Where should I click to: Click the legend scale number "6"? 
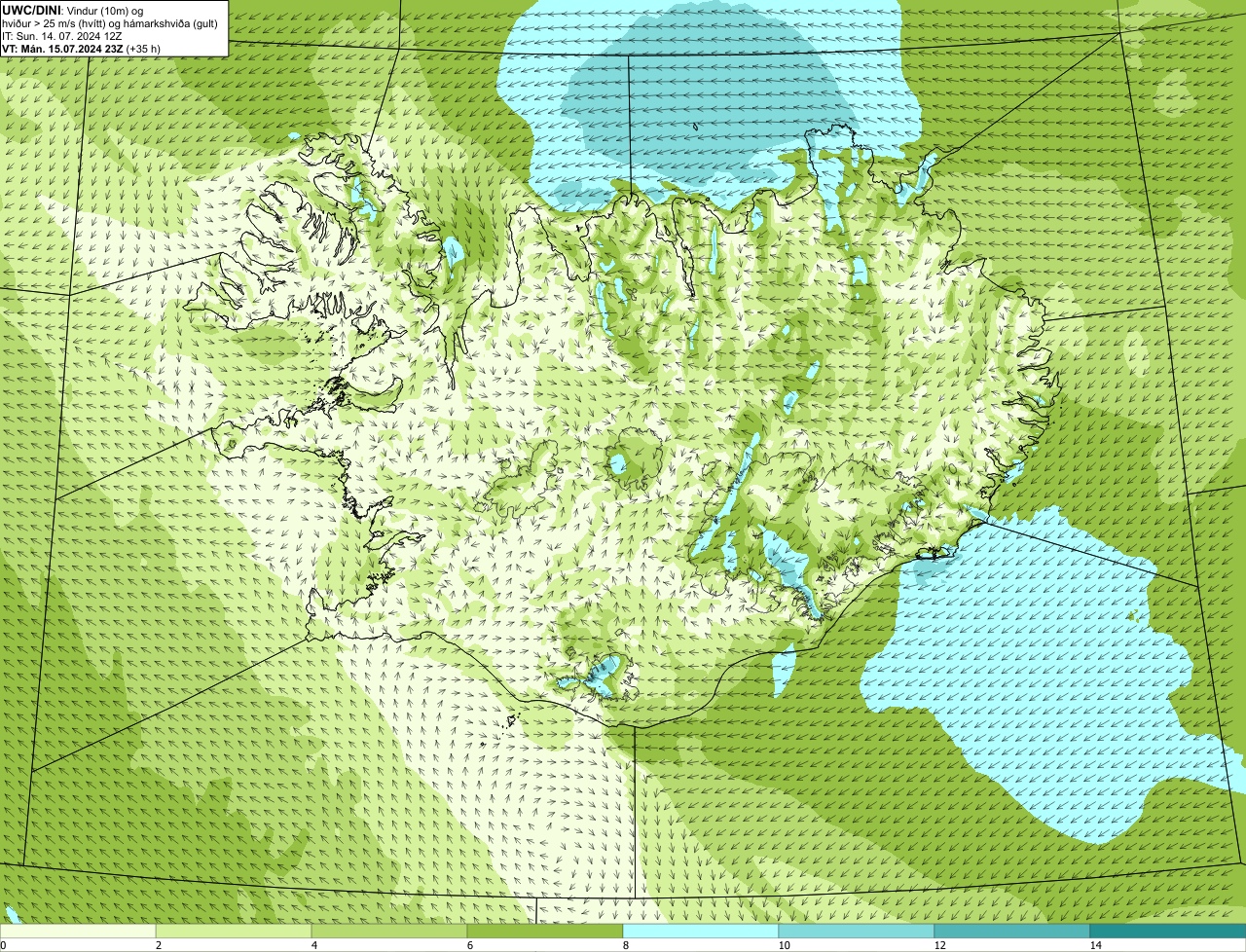point(469,945)
